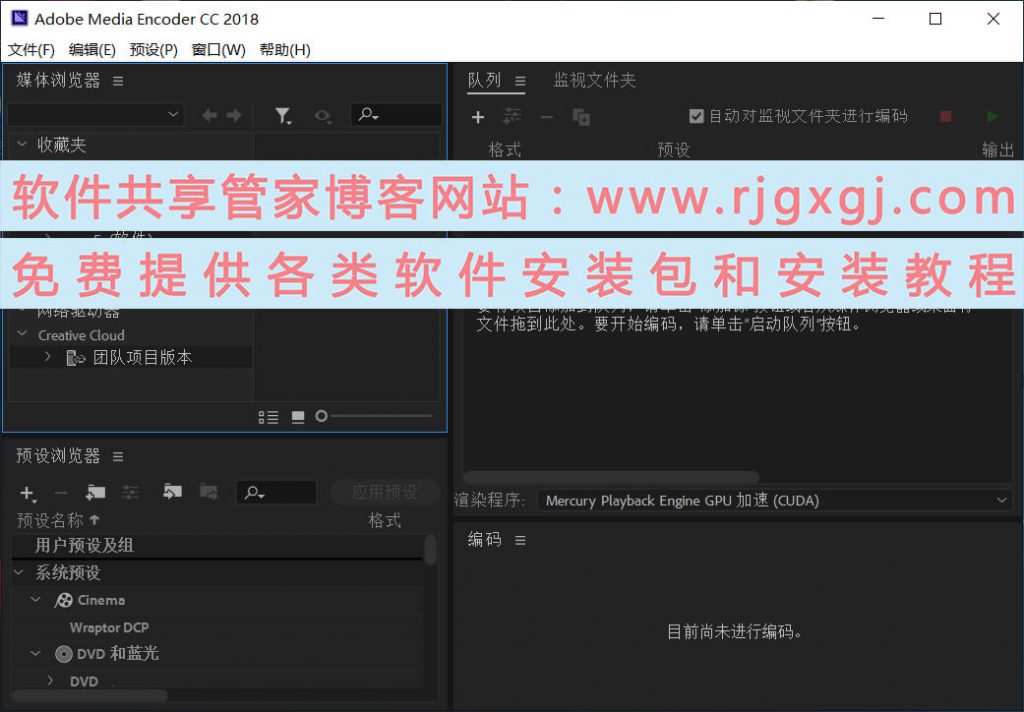Click the preset list vertical scrollbar
This screenshot has height=712, width=1024.
click(430, 549)
